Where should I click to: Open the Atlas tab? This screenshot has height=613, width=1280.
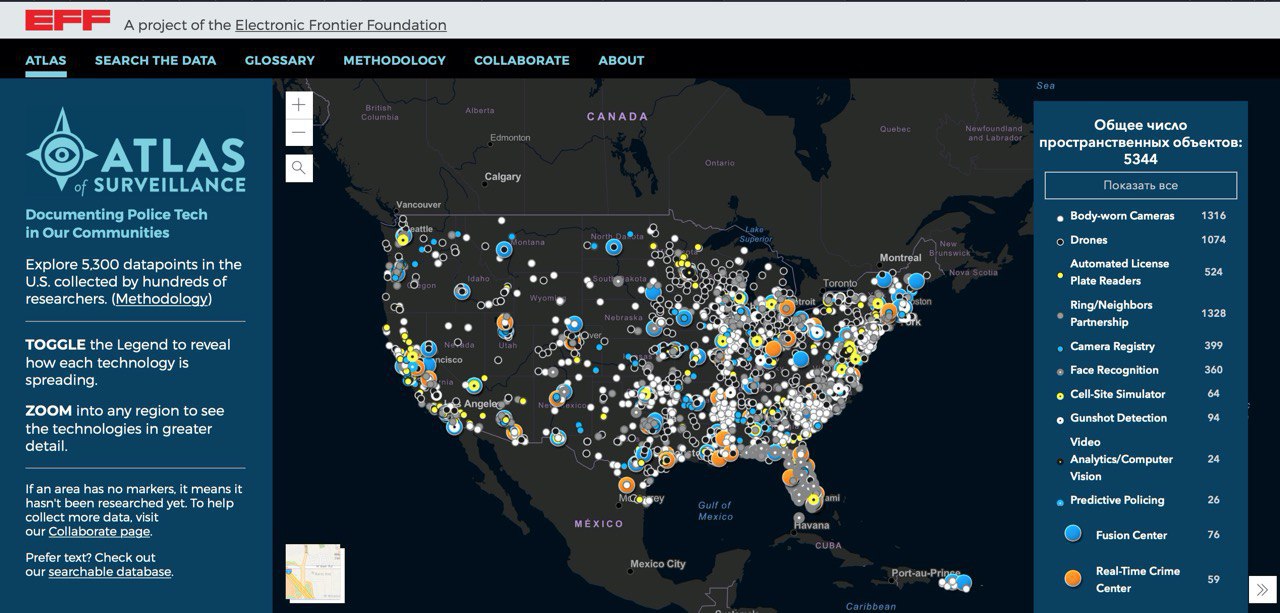(x=46, y=60)
